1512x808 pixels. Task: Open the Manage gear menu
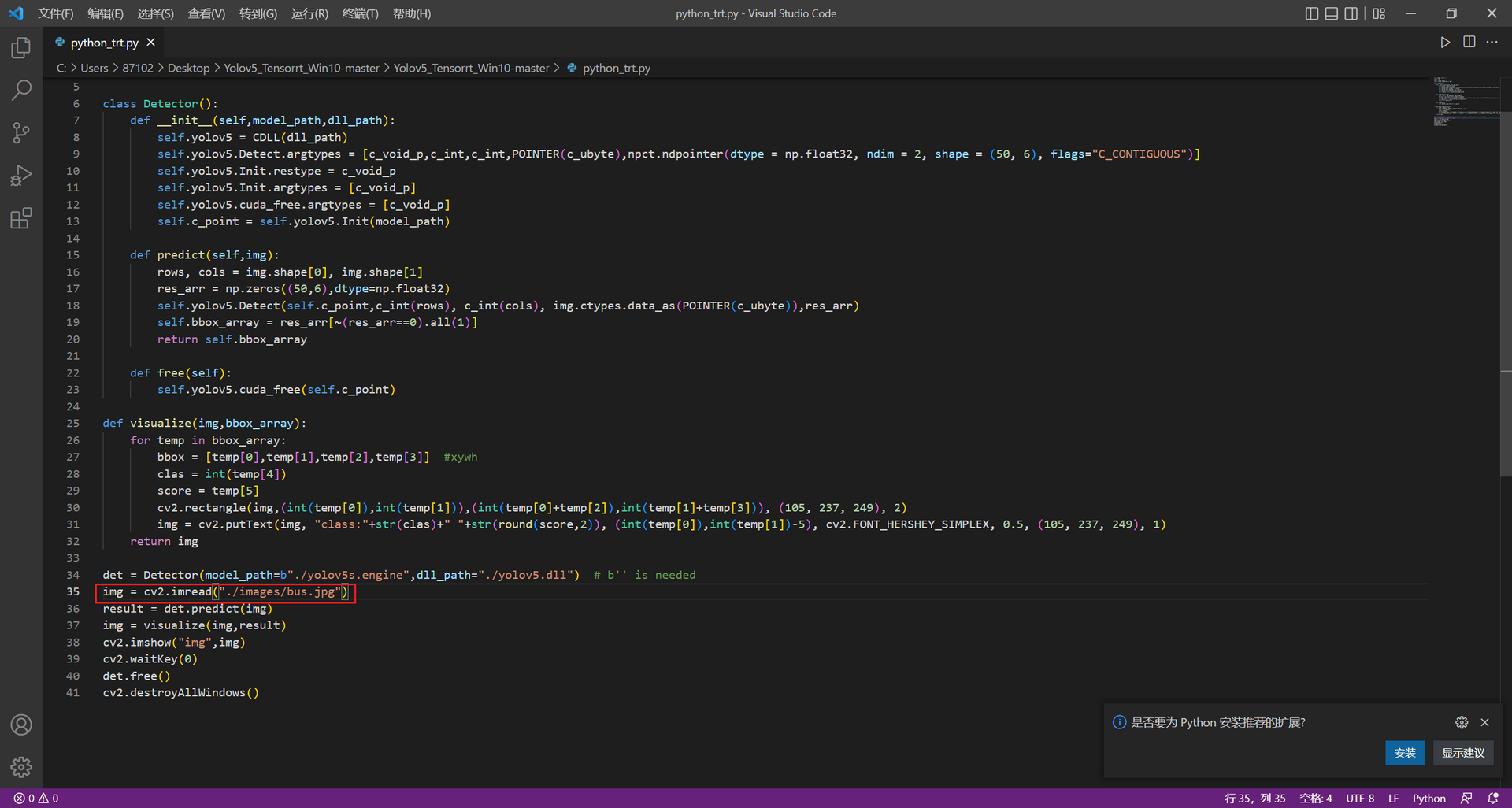pyautogui.click(x=21, y=767)
